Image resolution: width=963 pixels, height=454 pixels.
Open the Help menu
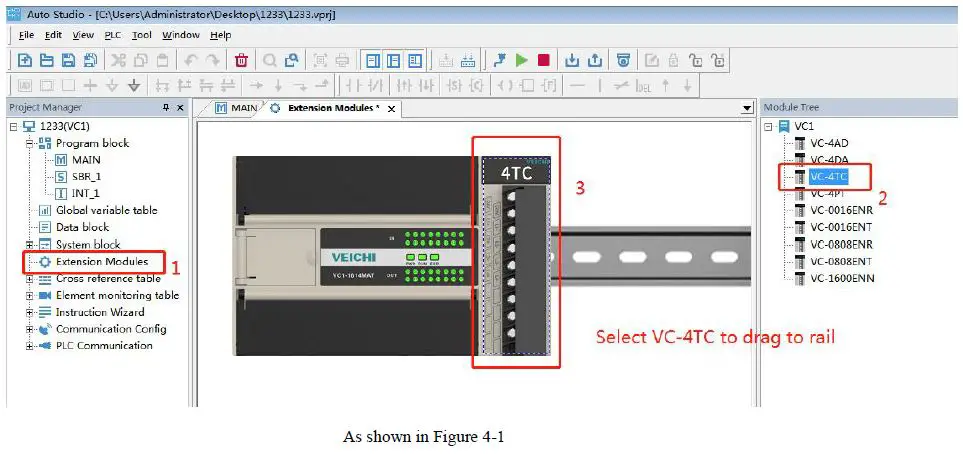[220, 35]
